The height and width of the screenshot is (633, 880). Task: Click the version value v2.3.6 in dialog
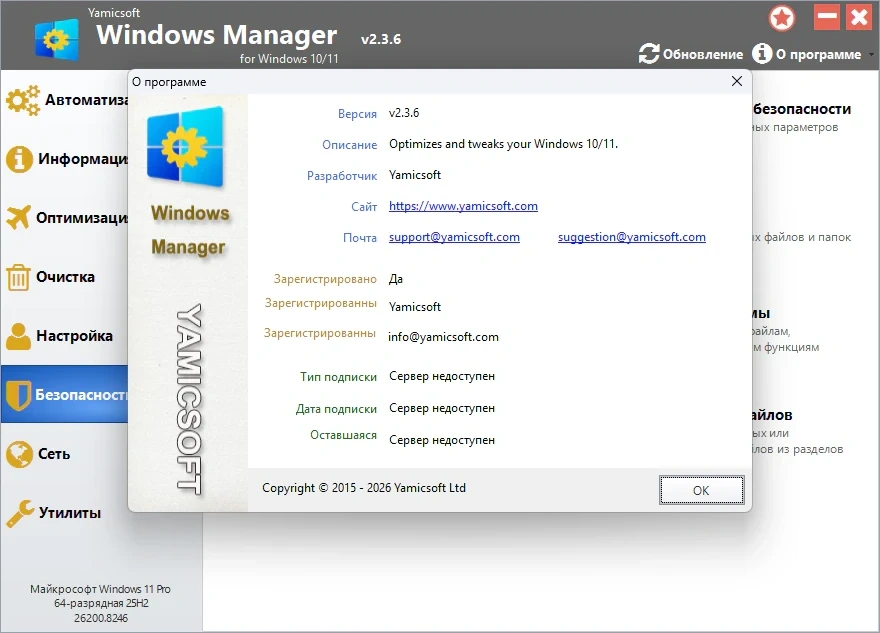pos(404,113)
